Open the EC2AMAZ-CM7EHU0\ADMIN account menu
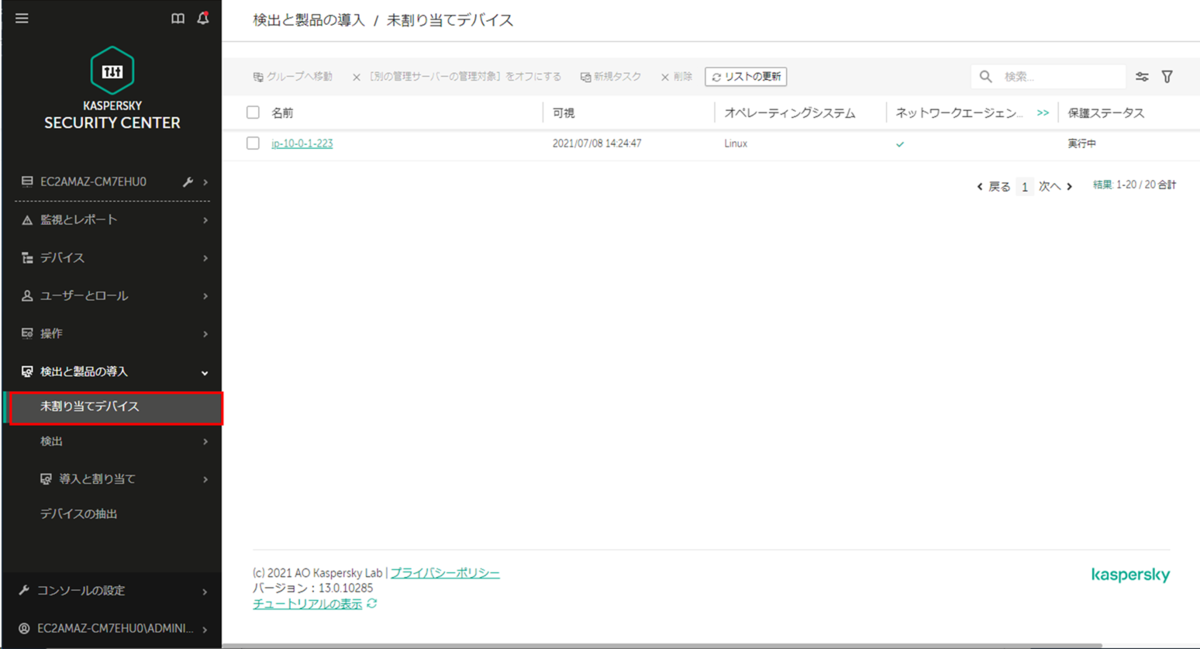The image size is (1200, 649). 112,629
